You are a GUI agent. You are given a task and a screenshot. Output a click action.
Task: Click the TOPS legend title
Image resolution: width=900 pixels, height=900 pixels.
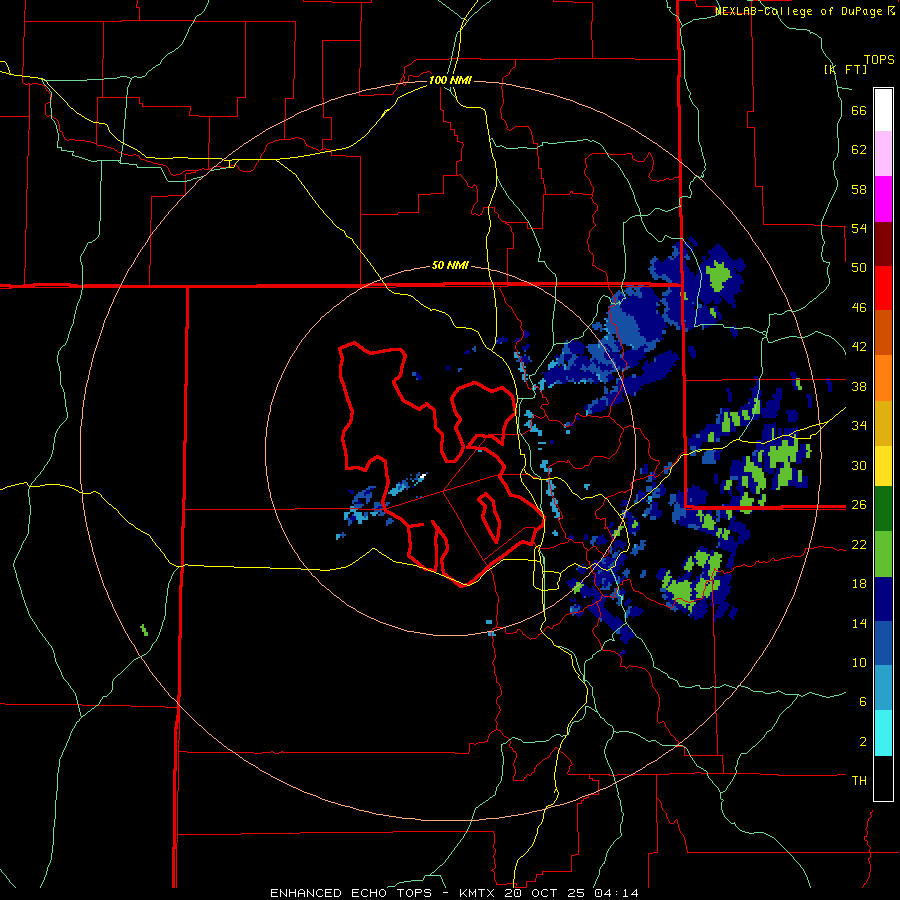pos(879,60)
